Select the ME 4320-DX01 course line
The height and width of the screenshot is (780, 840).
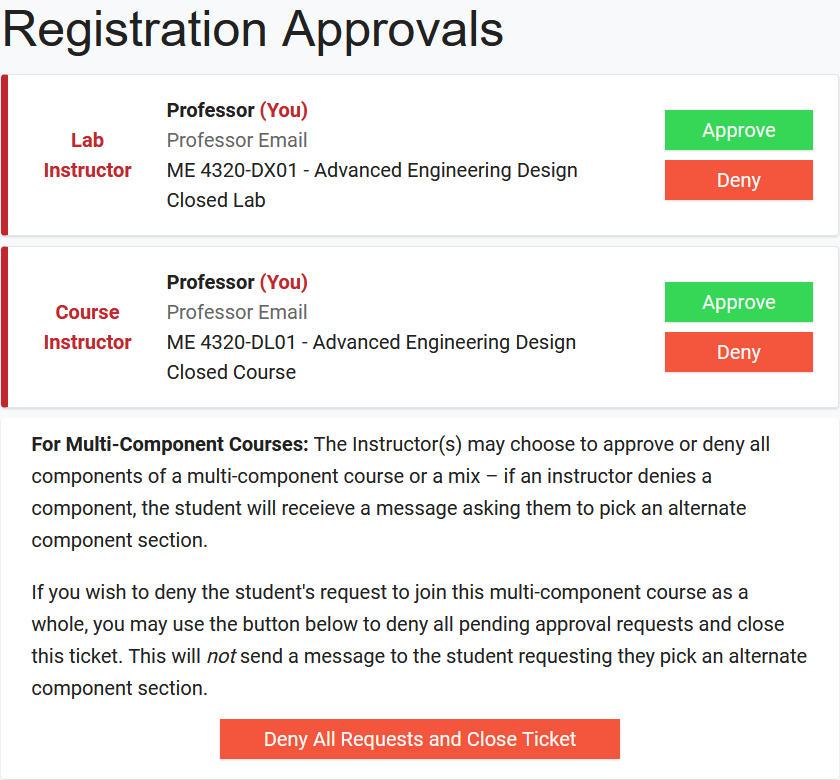click(372, 171)
